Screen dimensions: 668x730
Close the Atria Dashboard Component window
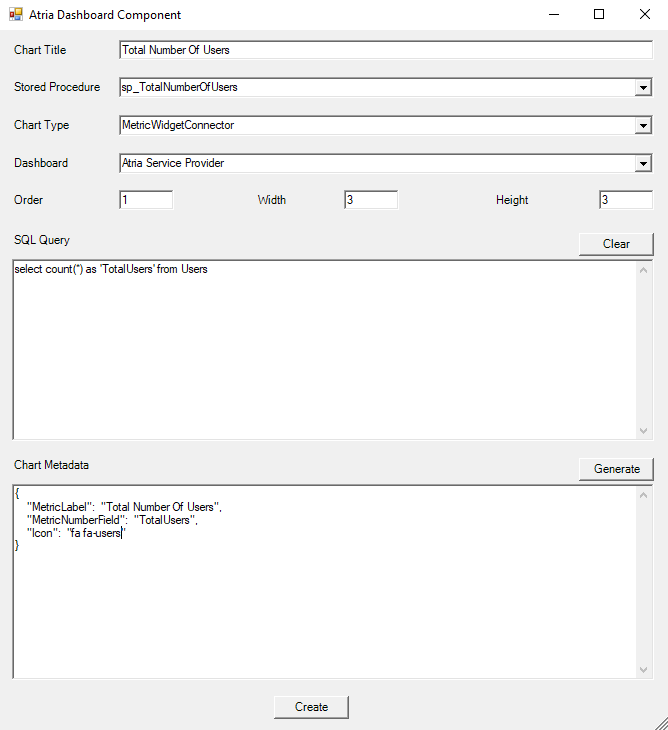coord(645,14)
